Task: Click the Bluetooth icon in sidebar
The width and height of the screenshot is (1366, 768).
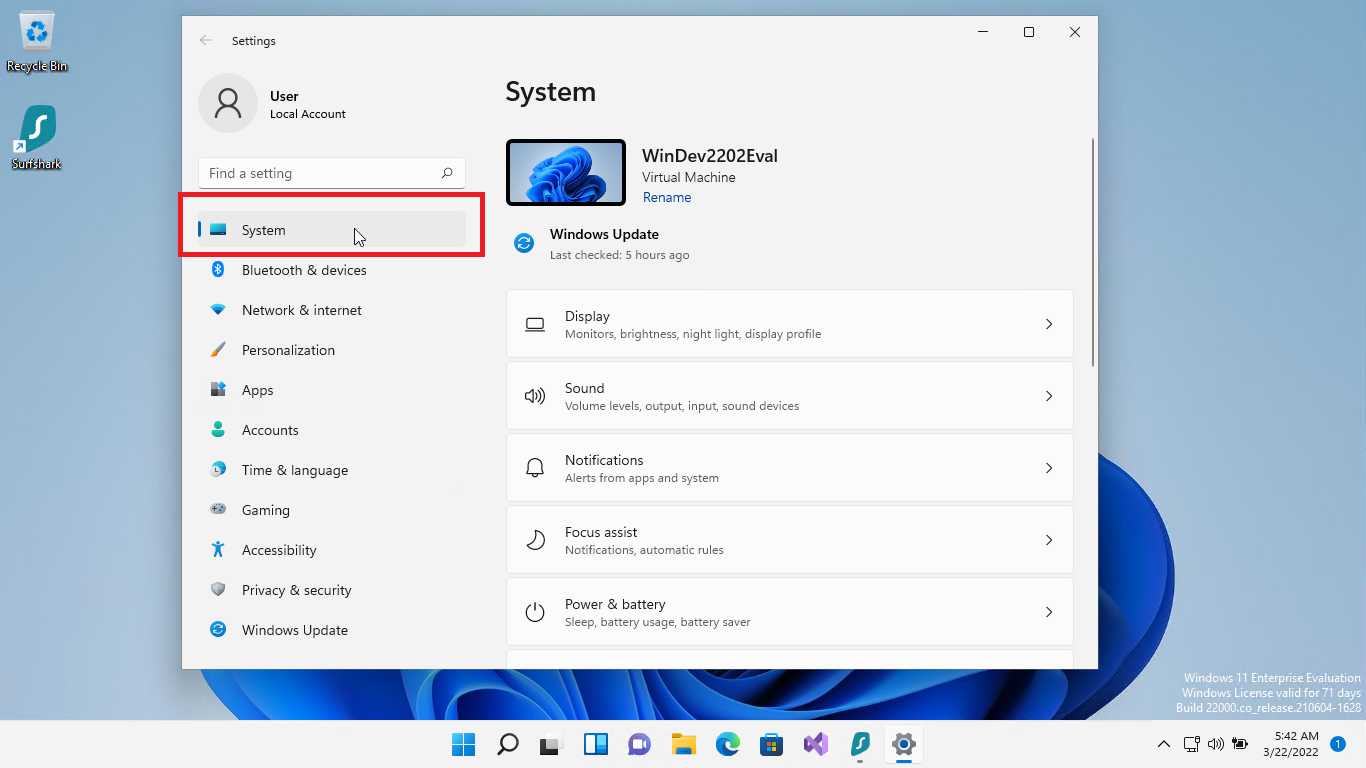Action: click(x=218, y=270)
